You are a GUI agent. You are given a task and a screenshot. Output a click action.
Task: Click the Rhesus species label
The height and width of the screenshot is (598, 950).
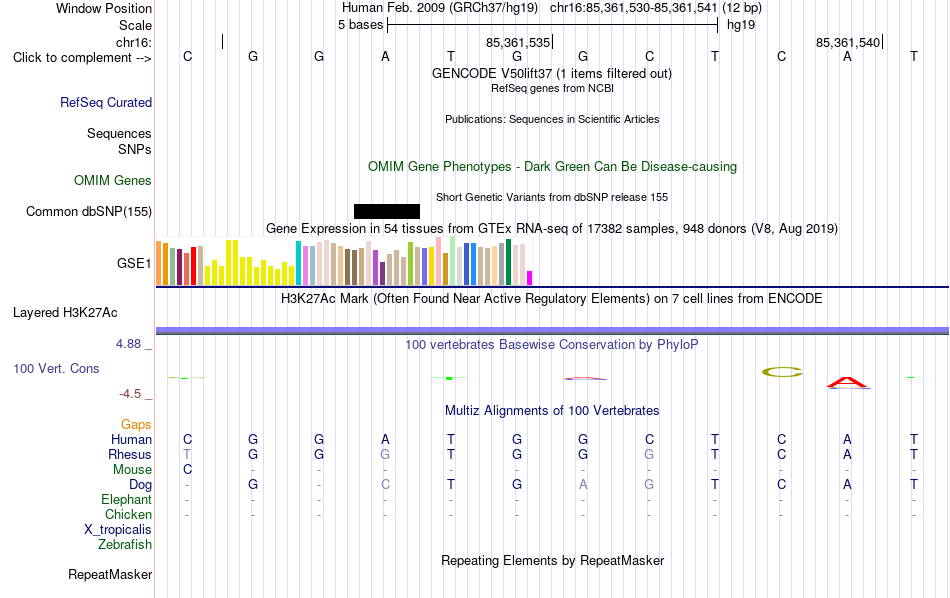coord(130,454)
